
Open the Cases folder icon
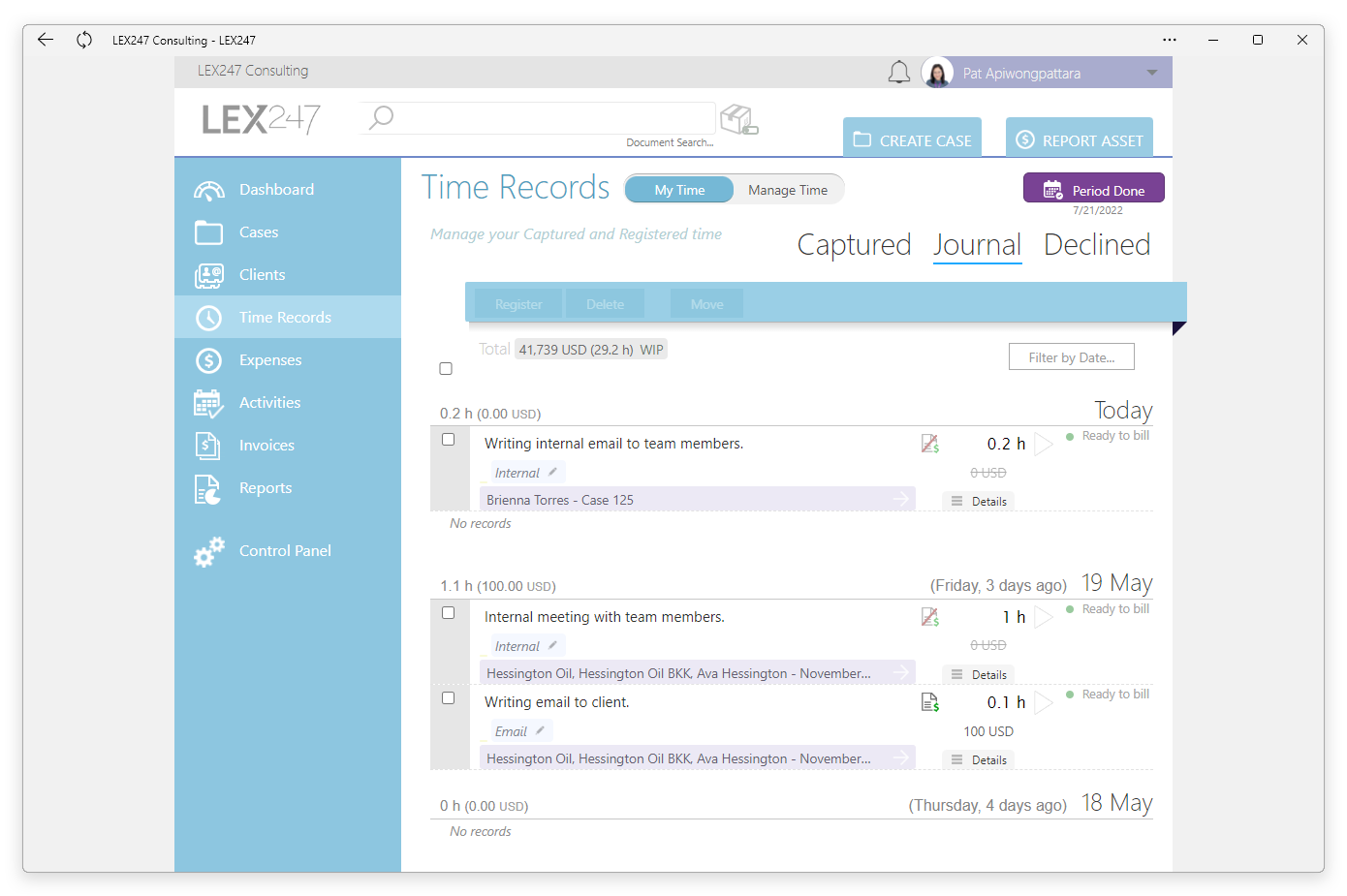pos(208,232)
